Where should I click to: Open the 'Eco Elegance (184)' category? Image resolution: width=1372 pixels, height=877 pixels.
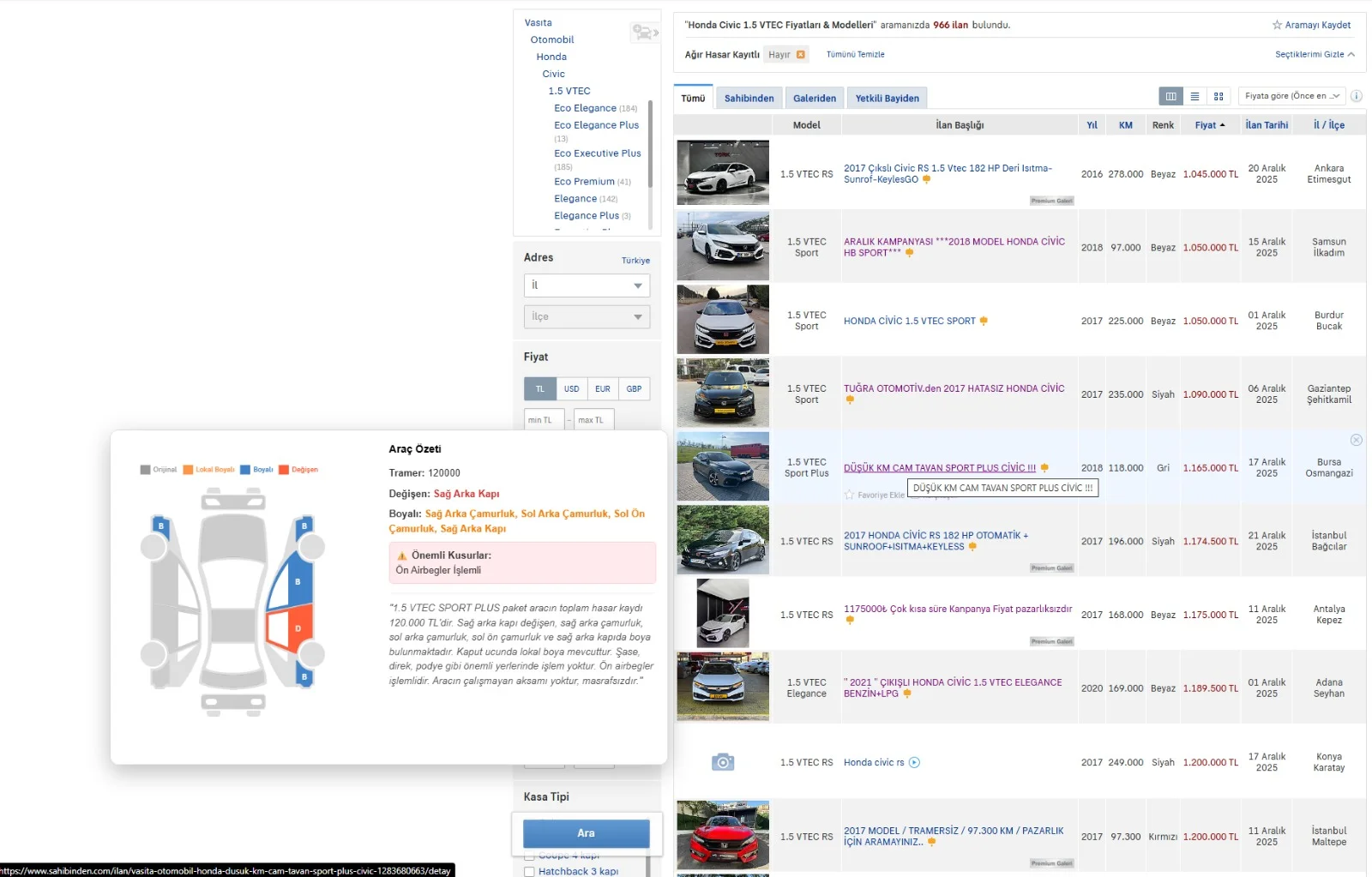click(596, 108)
